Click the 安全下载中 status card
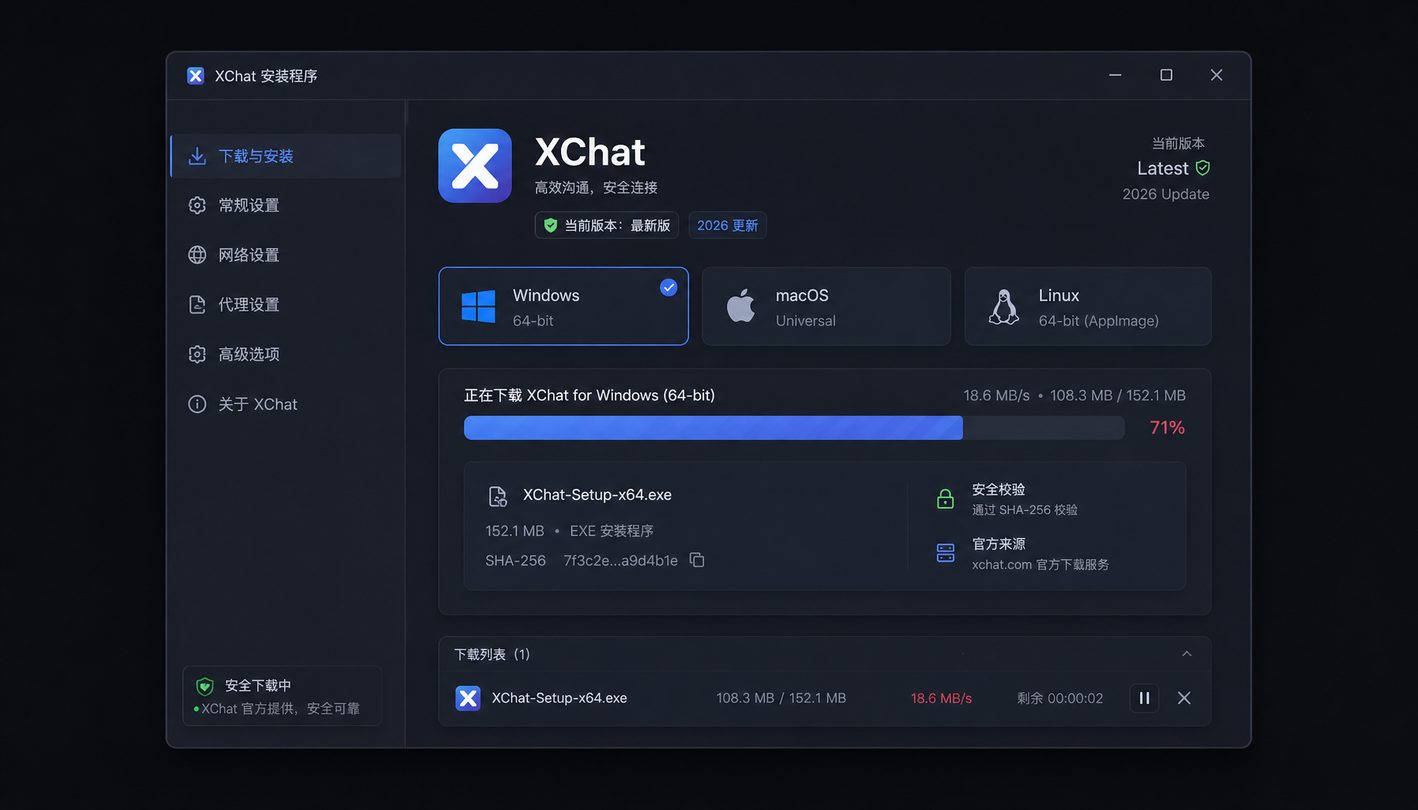1418x810 pixels. pos(282,696)
